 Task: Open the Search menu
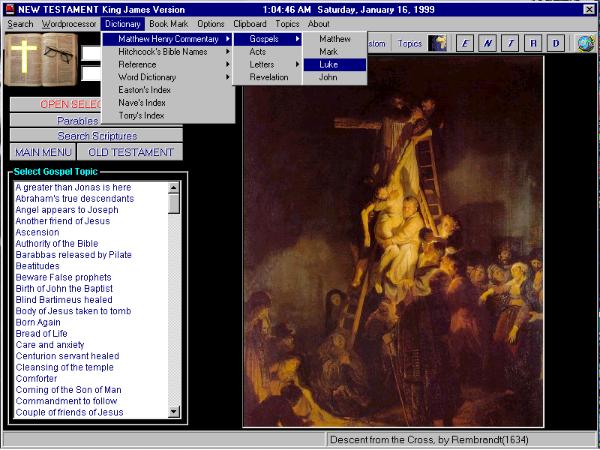pos(20,24)
